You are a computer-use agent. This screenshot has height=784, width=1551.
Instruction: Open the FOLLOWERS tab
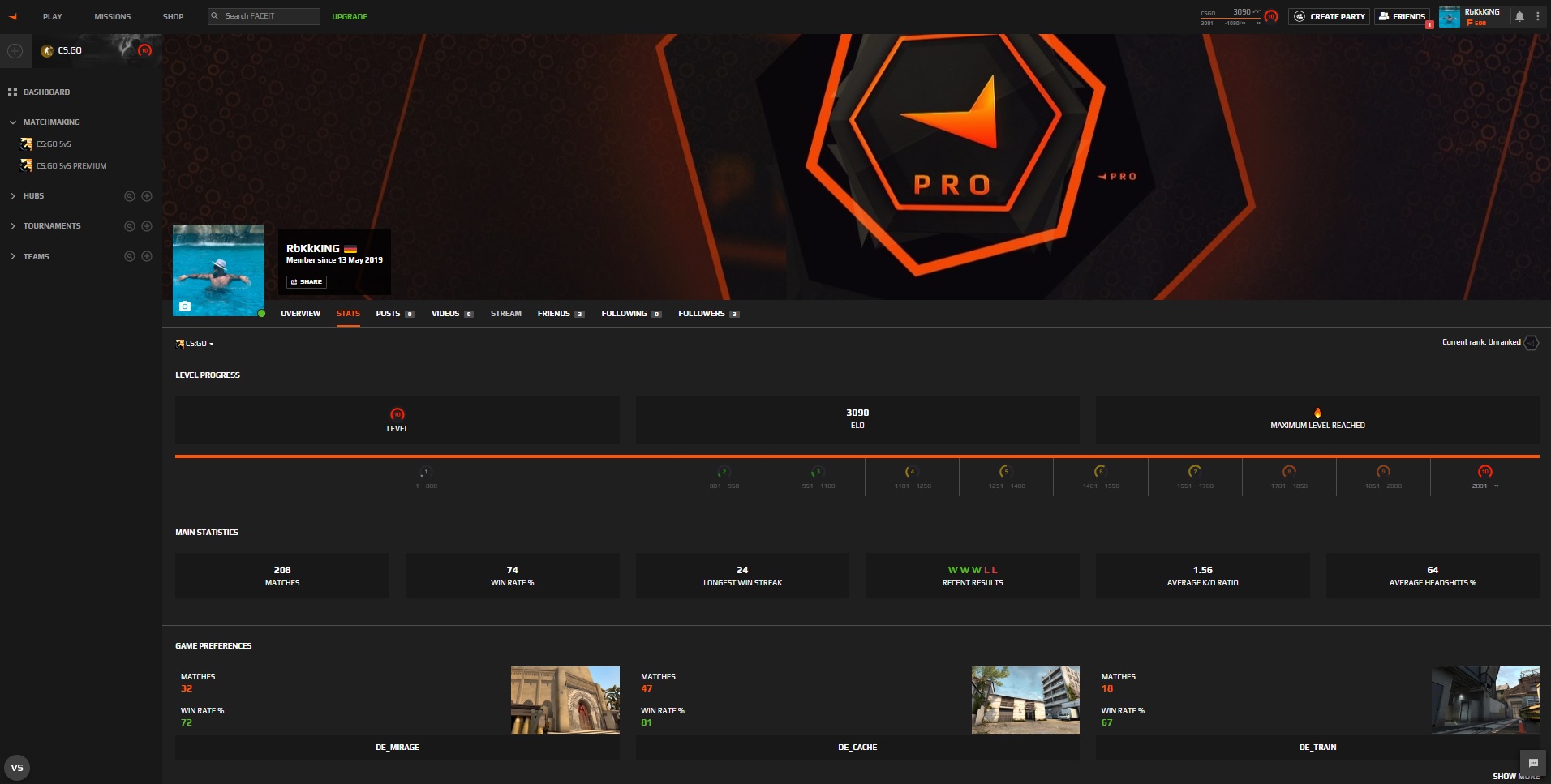click(x=708, y=313)
